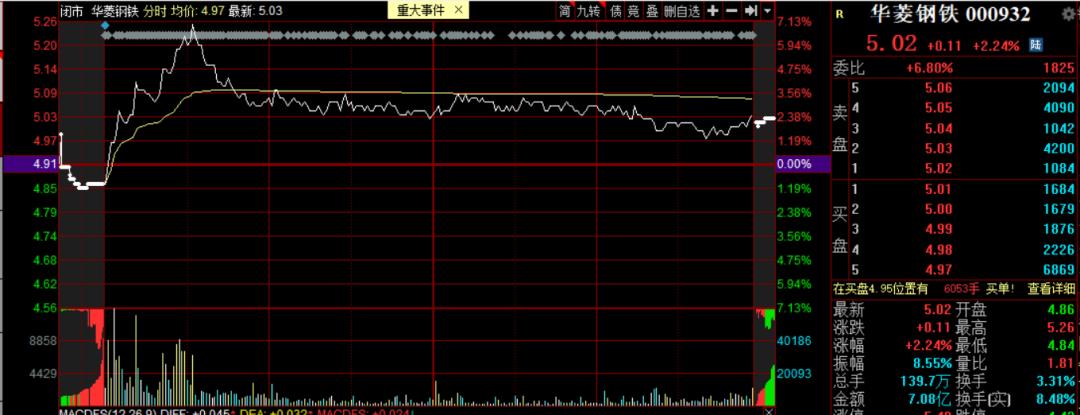Click buy level 1 price 5.01

coord(939,189)
